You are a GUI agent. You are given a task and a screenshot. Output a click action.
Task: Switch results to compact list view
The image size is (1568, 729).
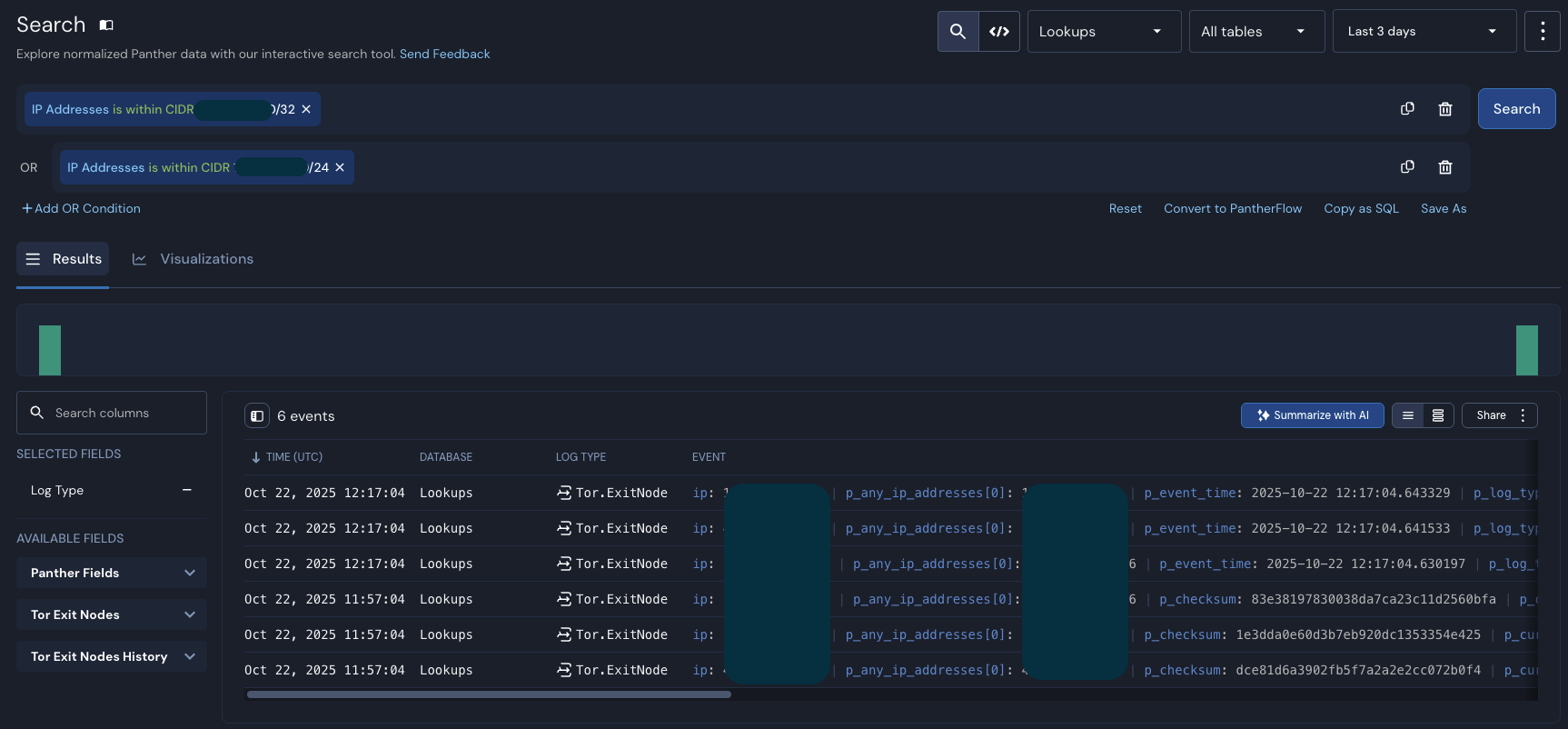[1407, 415]
